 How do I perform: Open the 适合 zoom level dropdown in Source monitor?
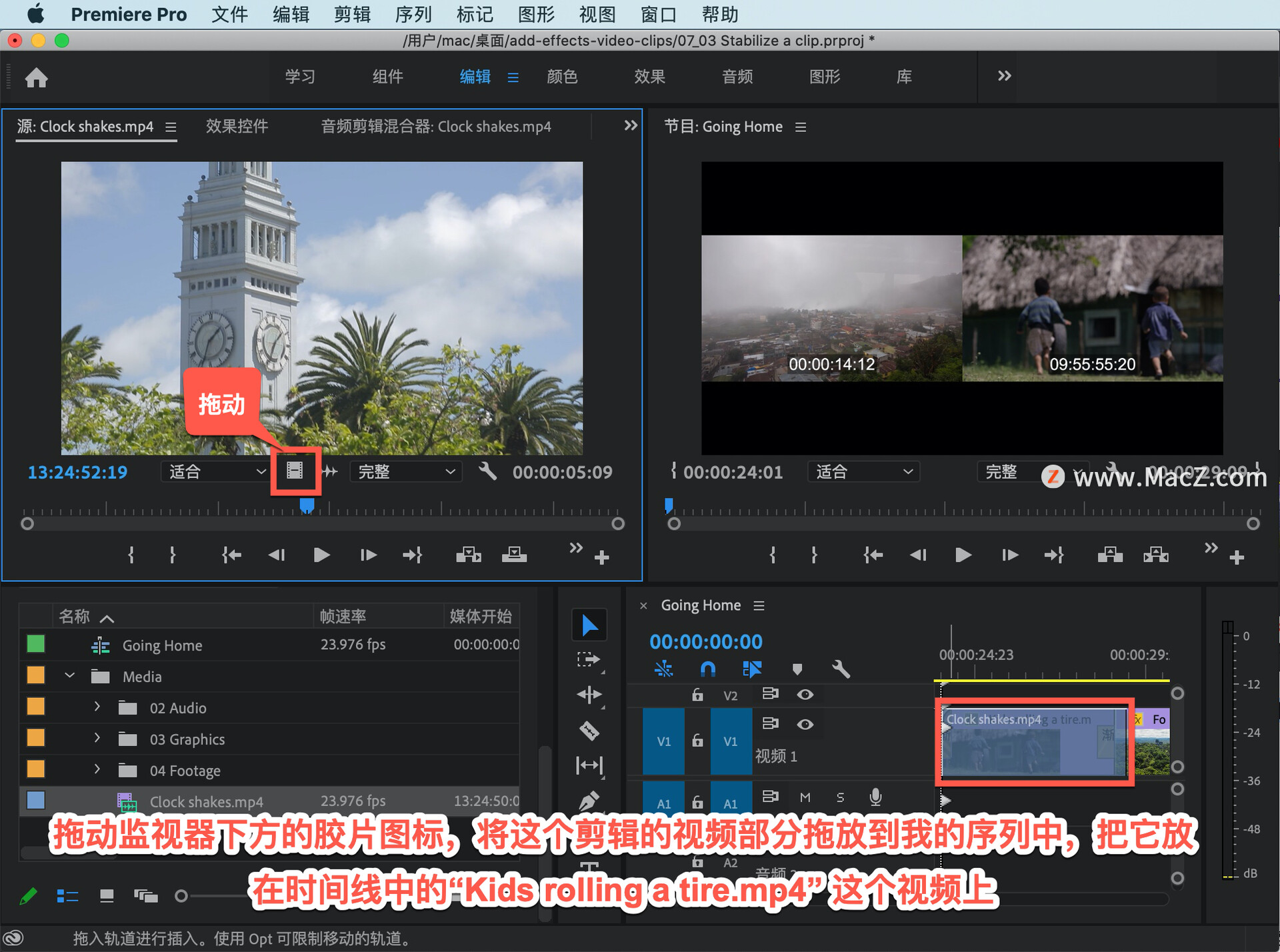coord(213,471)
